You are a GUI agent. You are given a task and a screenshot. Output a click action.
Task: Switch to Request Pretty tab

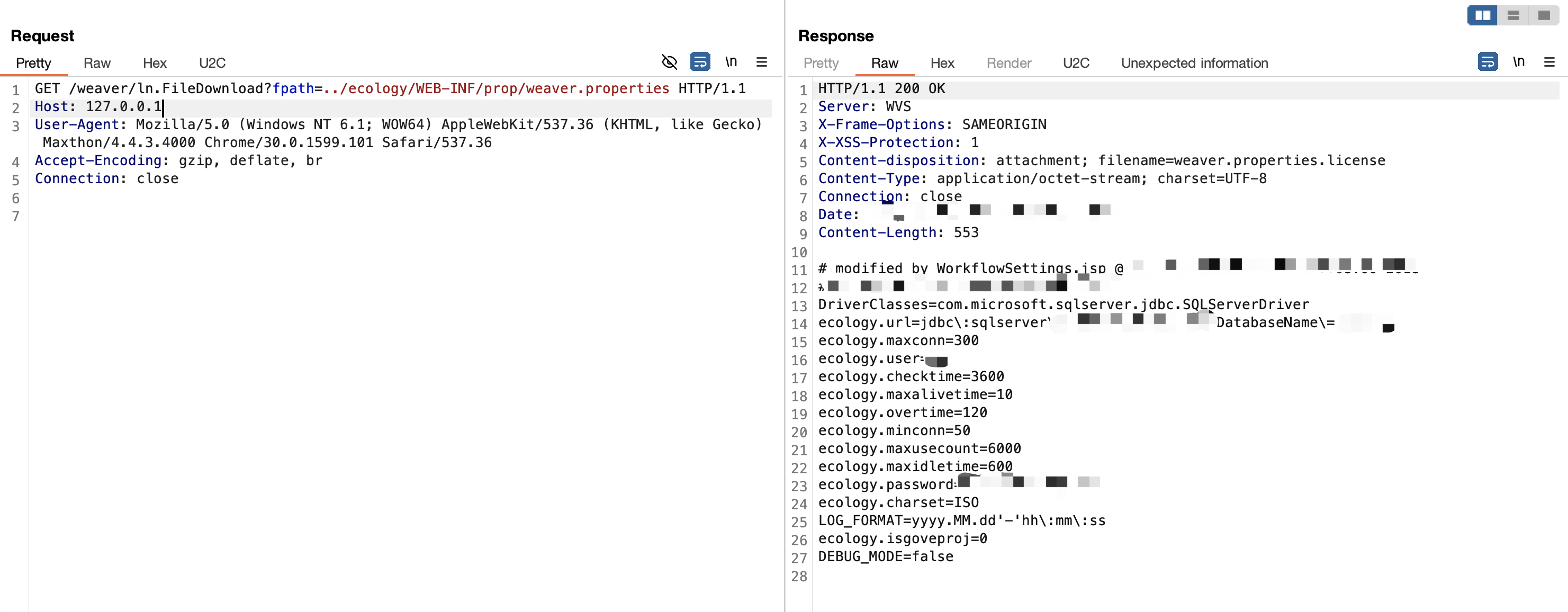click(33, 62)
